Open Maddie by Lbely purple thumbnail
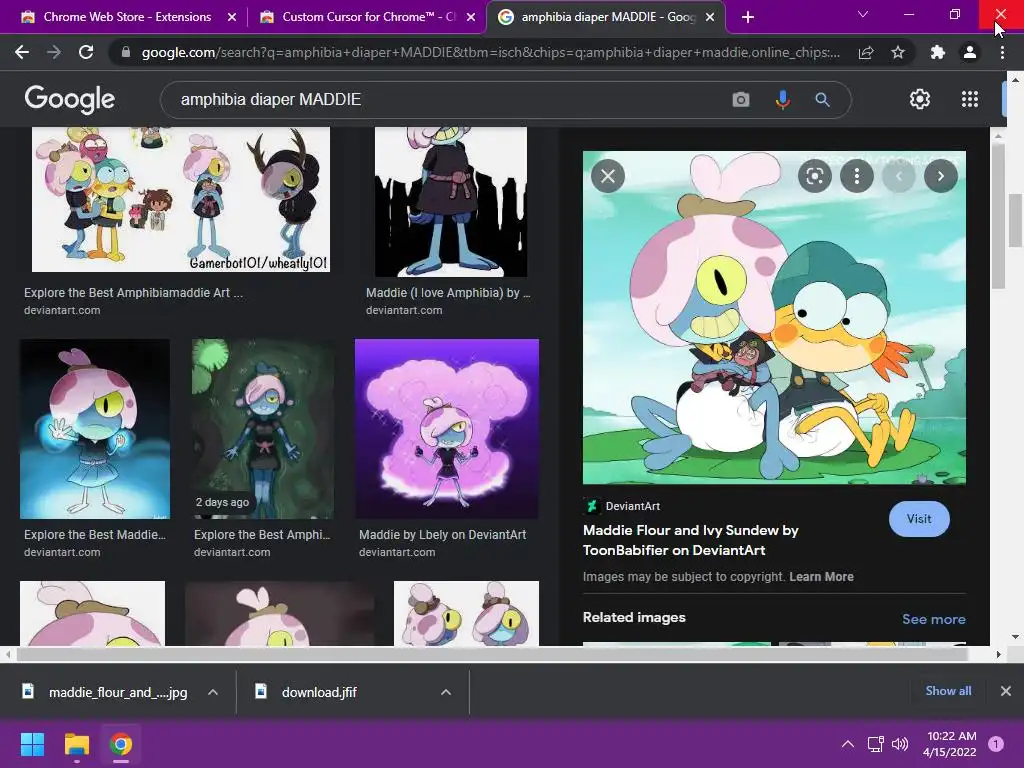The width and height of the screenshot is (1024, 768). tap(447, 429)
